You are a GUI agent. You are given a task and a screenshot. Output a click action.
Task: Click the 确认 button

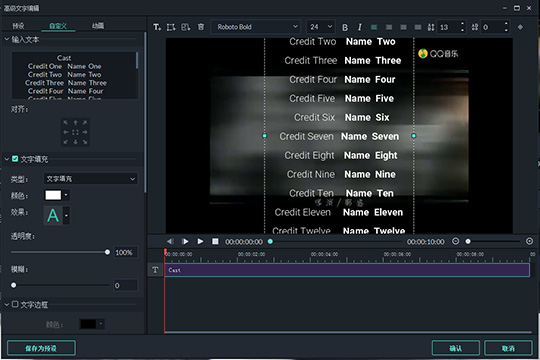tap(456, 348)
